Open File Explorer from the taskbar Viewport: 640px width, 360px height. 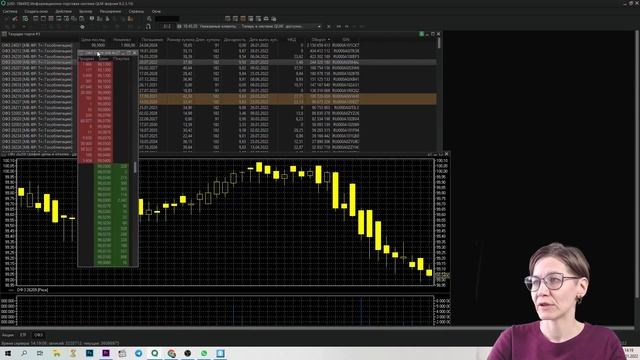click(x=57, y=353)
